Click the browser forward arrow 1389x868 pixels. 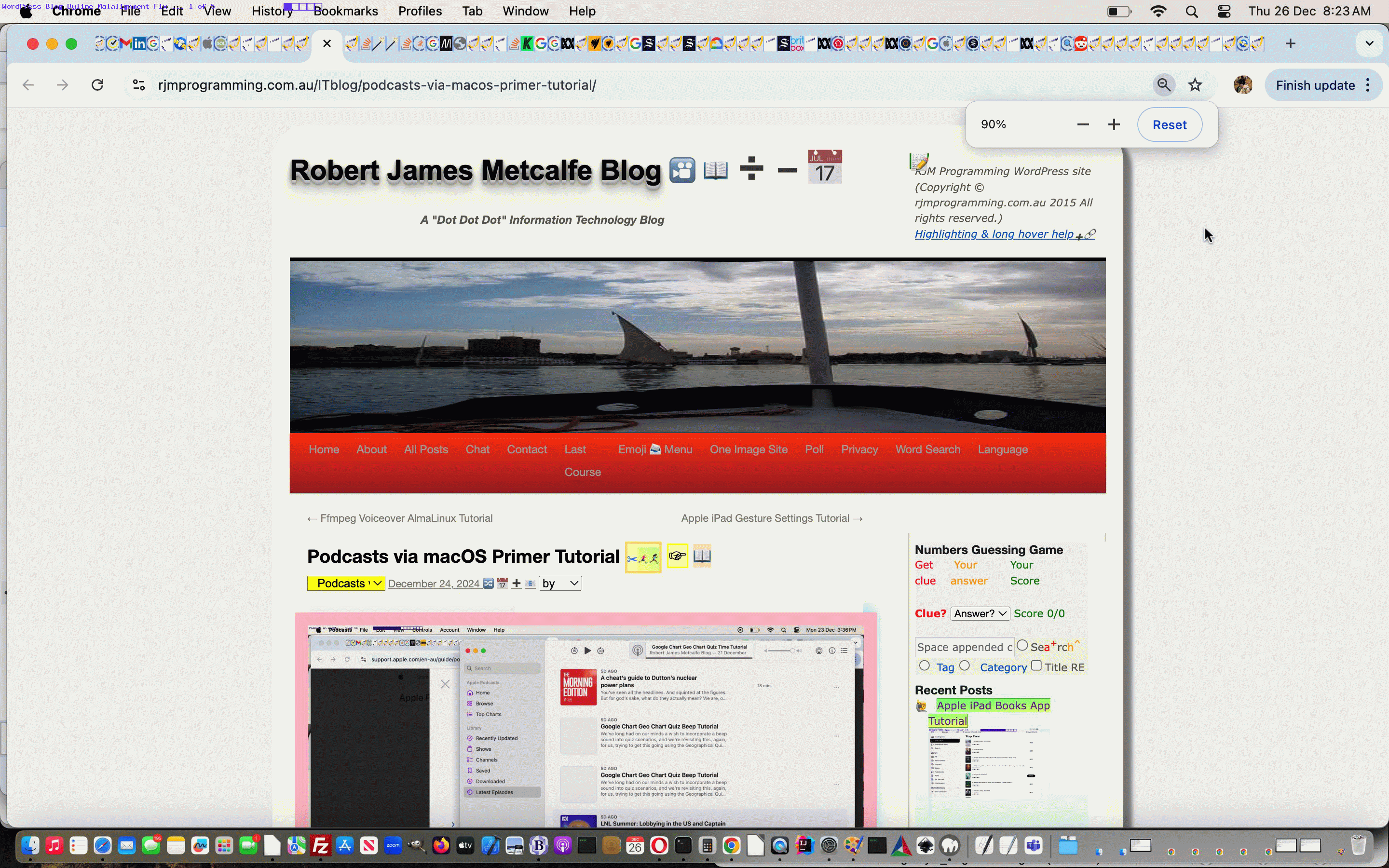[63, 85]
